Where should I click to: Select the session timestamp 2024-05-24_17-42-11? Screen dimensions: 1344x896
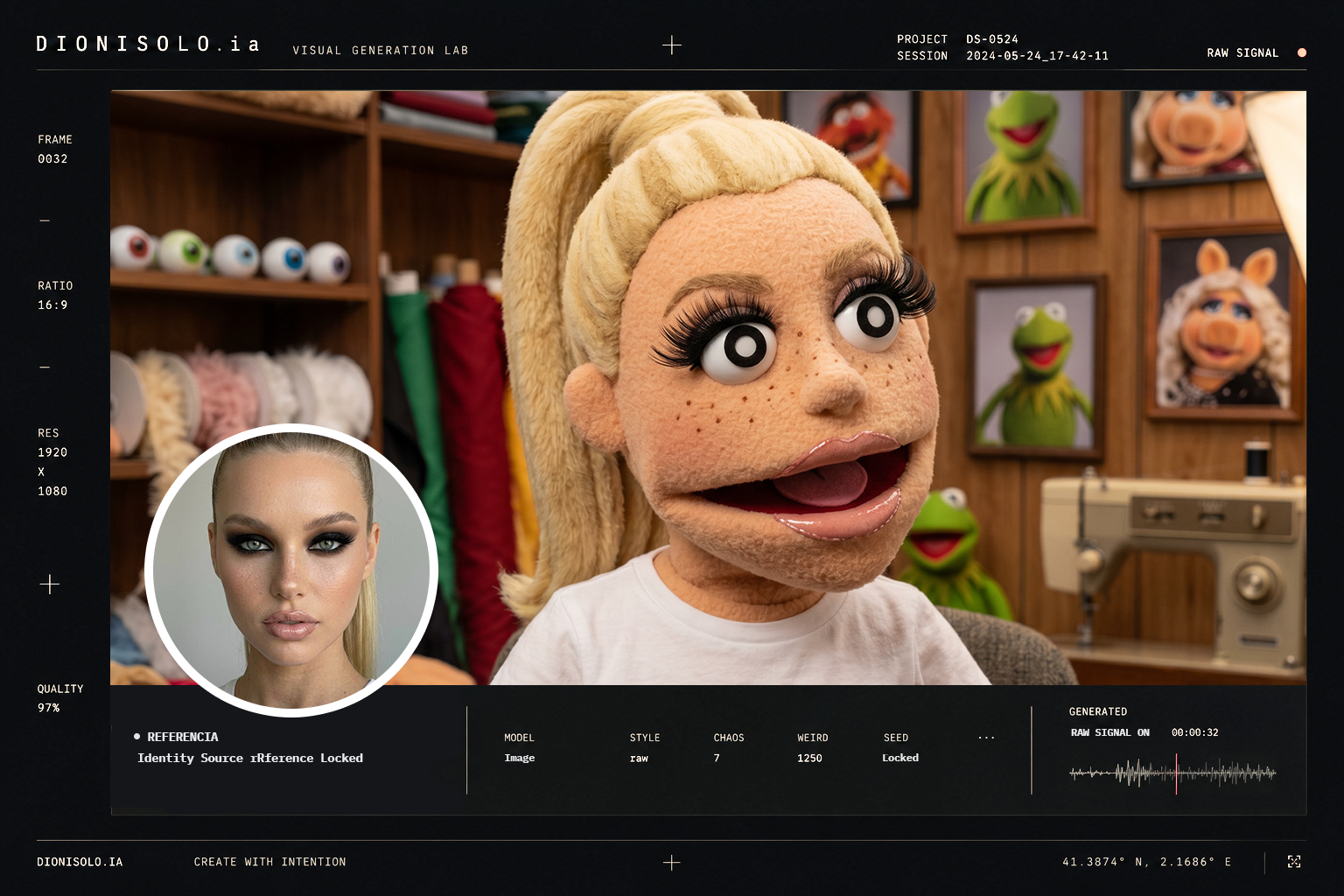(x=1037, y=56)
